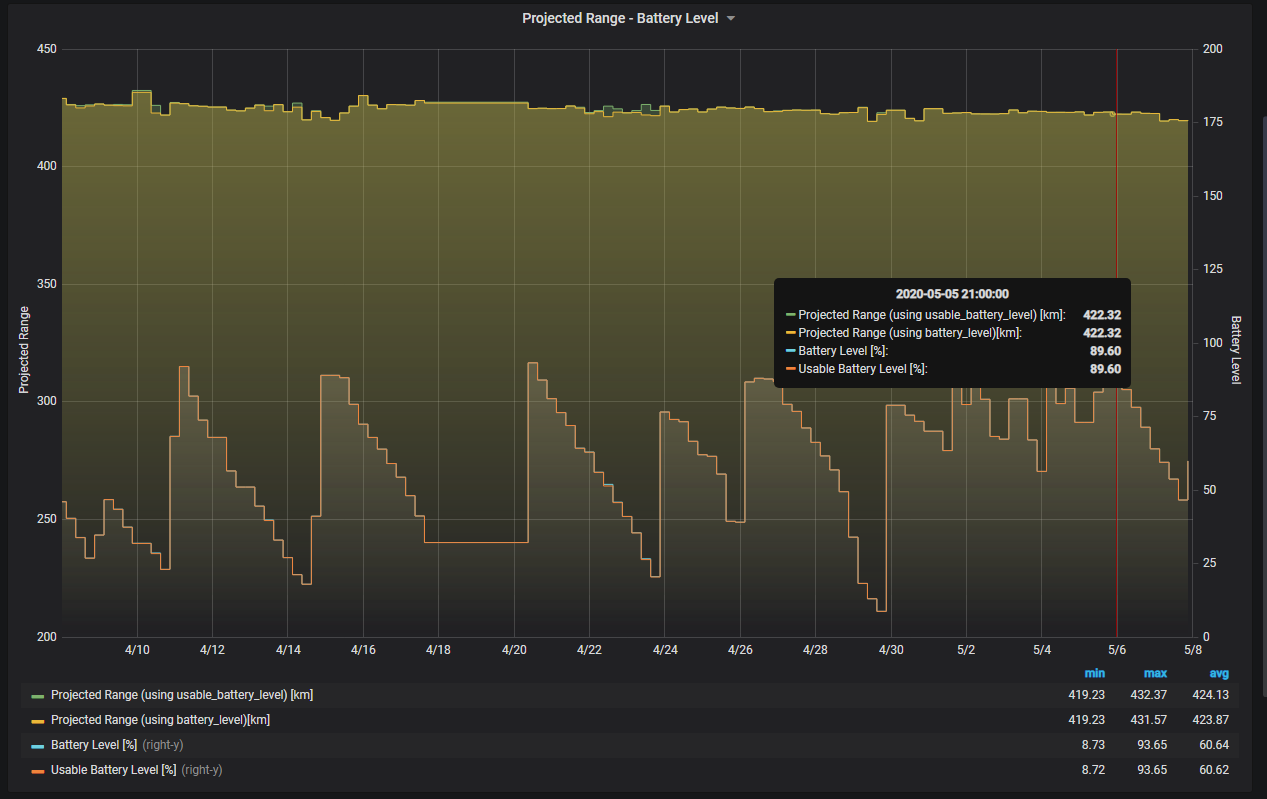Open the green color swatch for the usable_battery_level range
1267x799 pixels.
point(38,695)
